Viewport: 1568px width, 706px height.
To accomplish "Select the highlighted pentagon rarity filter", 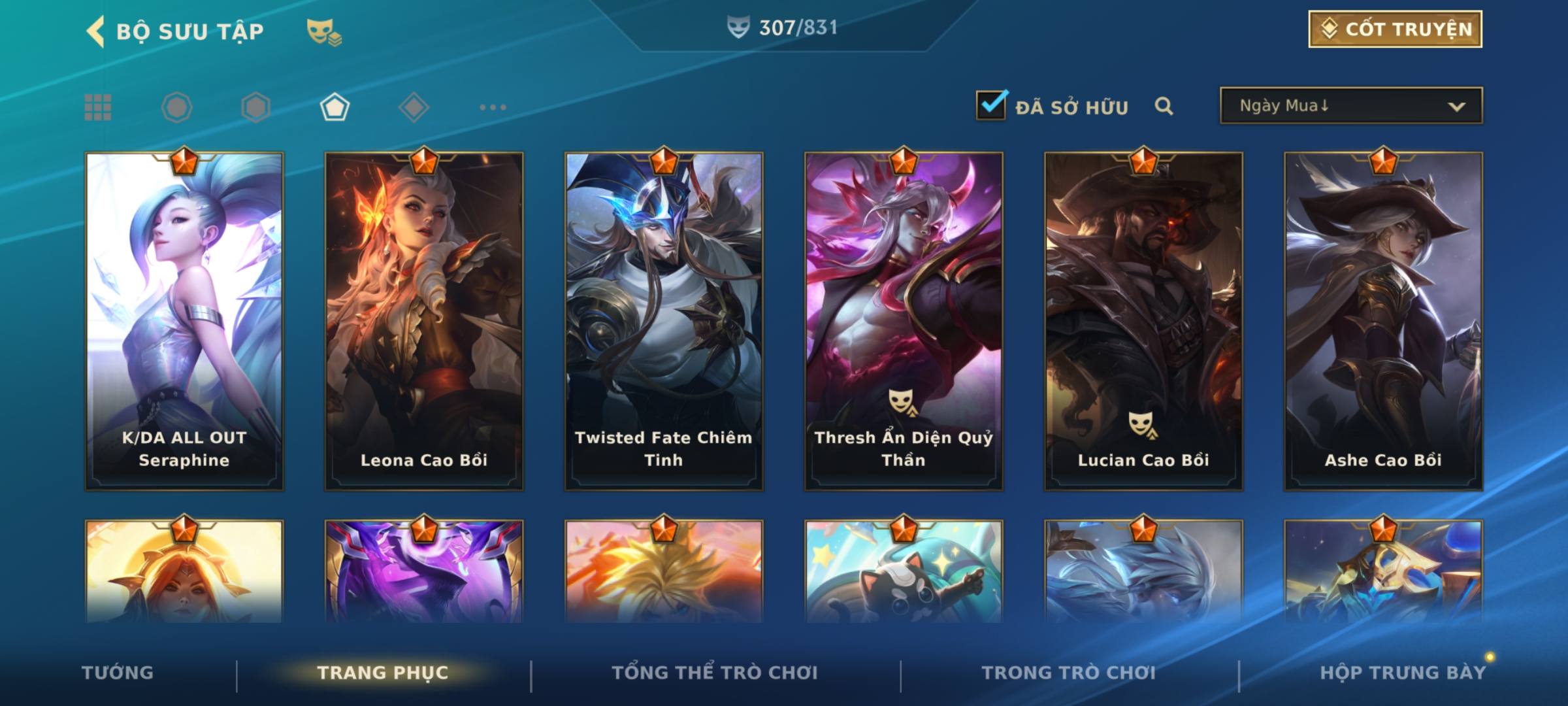I will 335,107.
